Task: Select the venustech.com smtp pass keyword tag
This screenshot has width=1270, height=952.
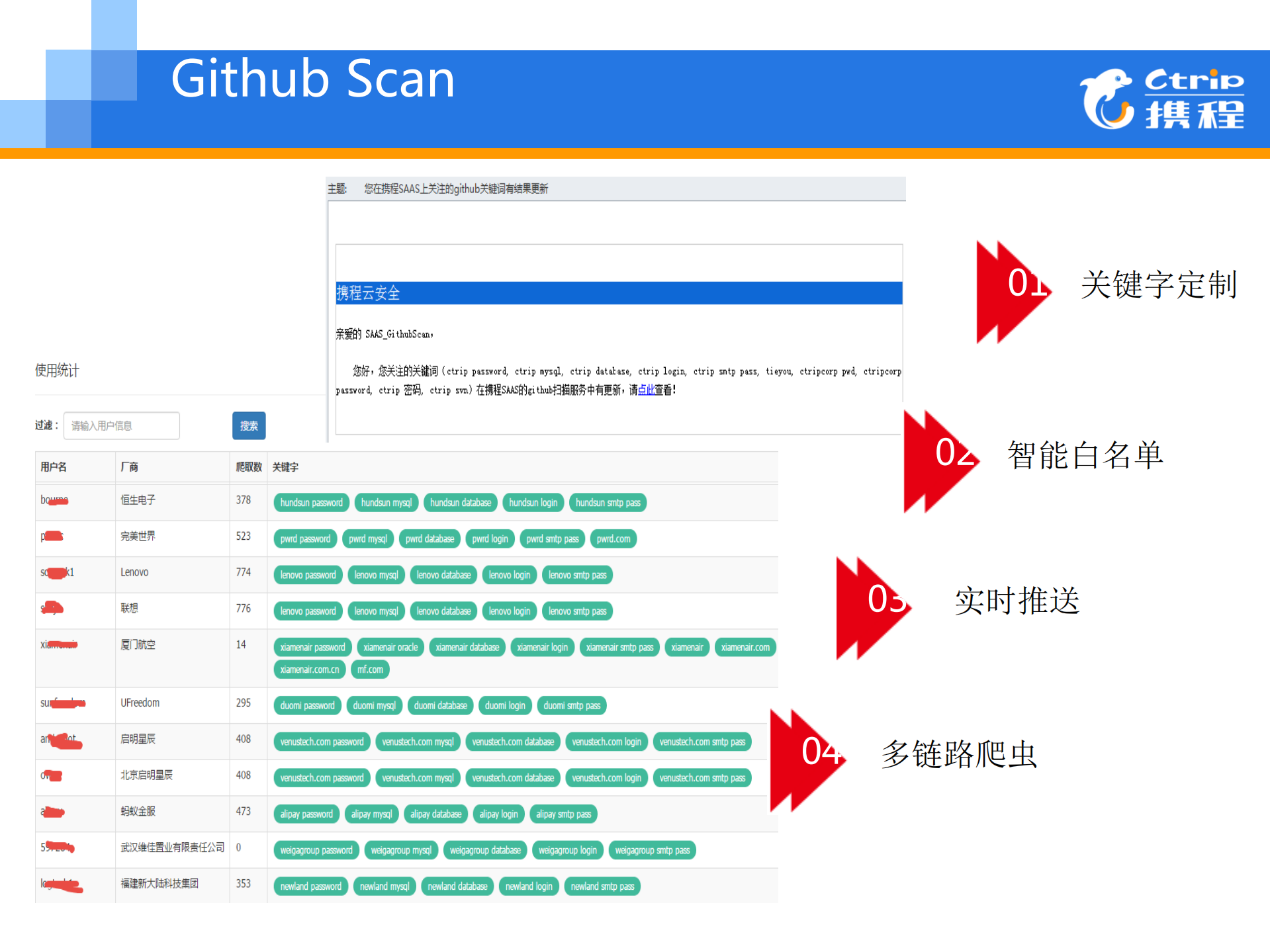Action: click(x=702, y=742)
